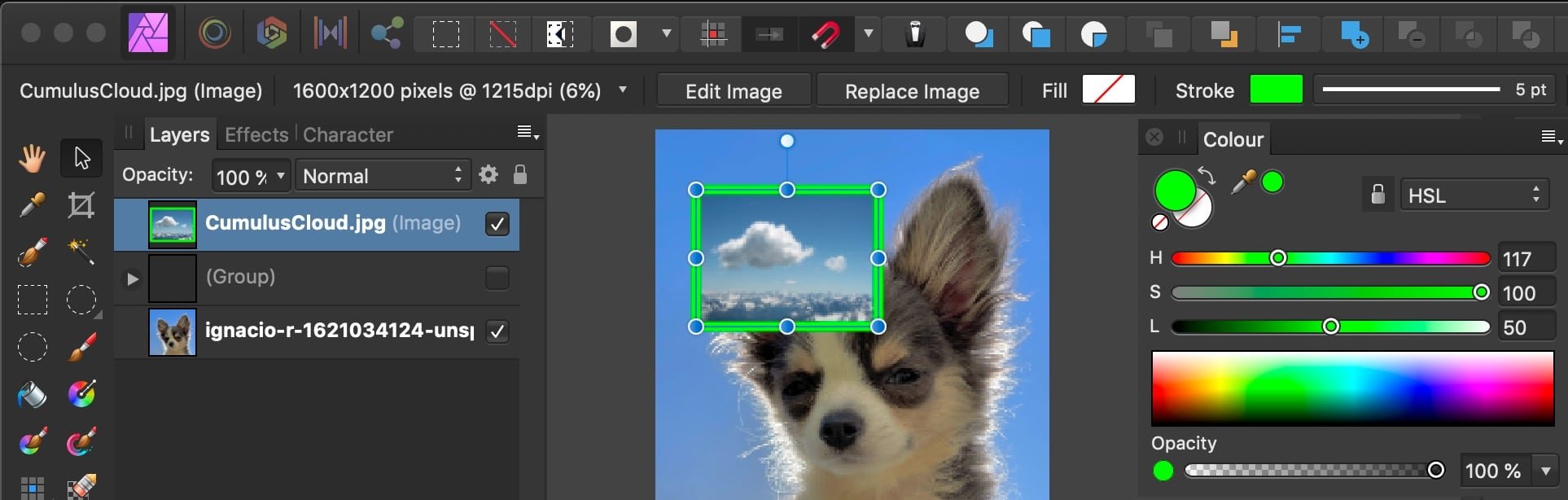1568x500 pixels.
Task: Open the Snapping options dropdown arrow
Action: [869, 34]
